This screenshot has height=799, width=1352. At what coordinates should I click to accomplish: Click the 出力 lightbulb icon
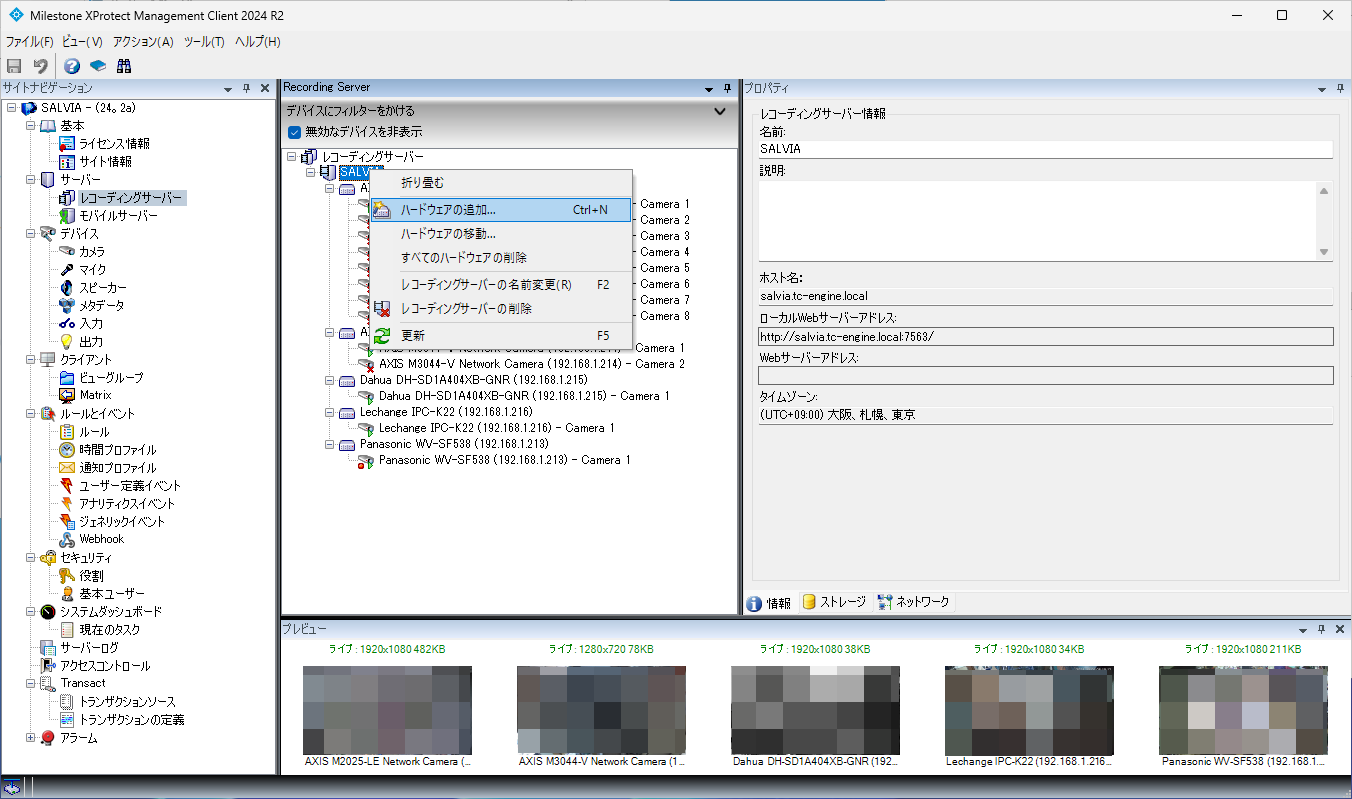(67, 342)
